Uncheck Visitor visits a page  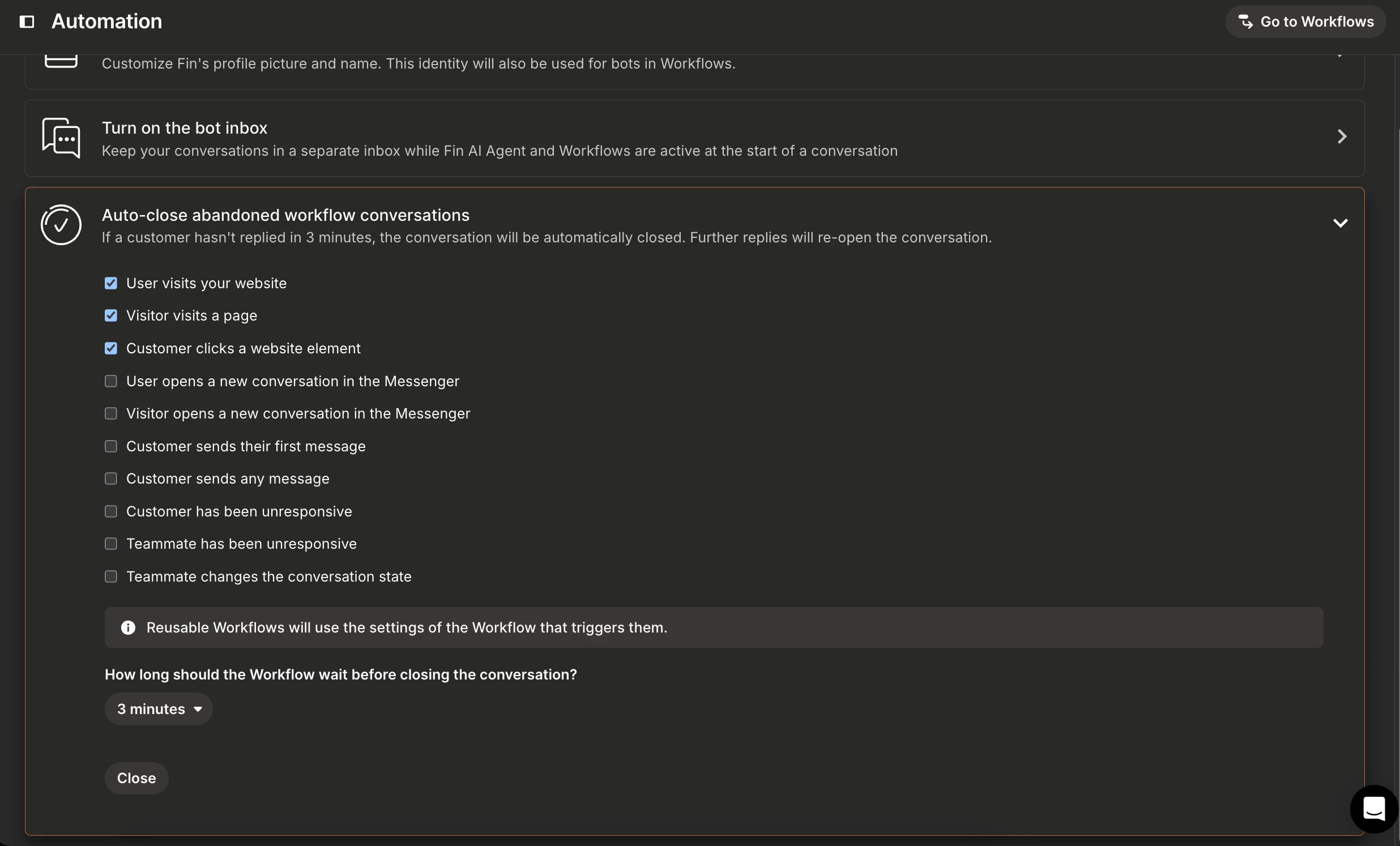(111, 315)
